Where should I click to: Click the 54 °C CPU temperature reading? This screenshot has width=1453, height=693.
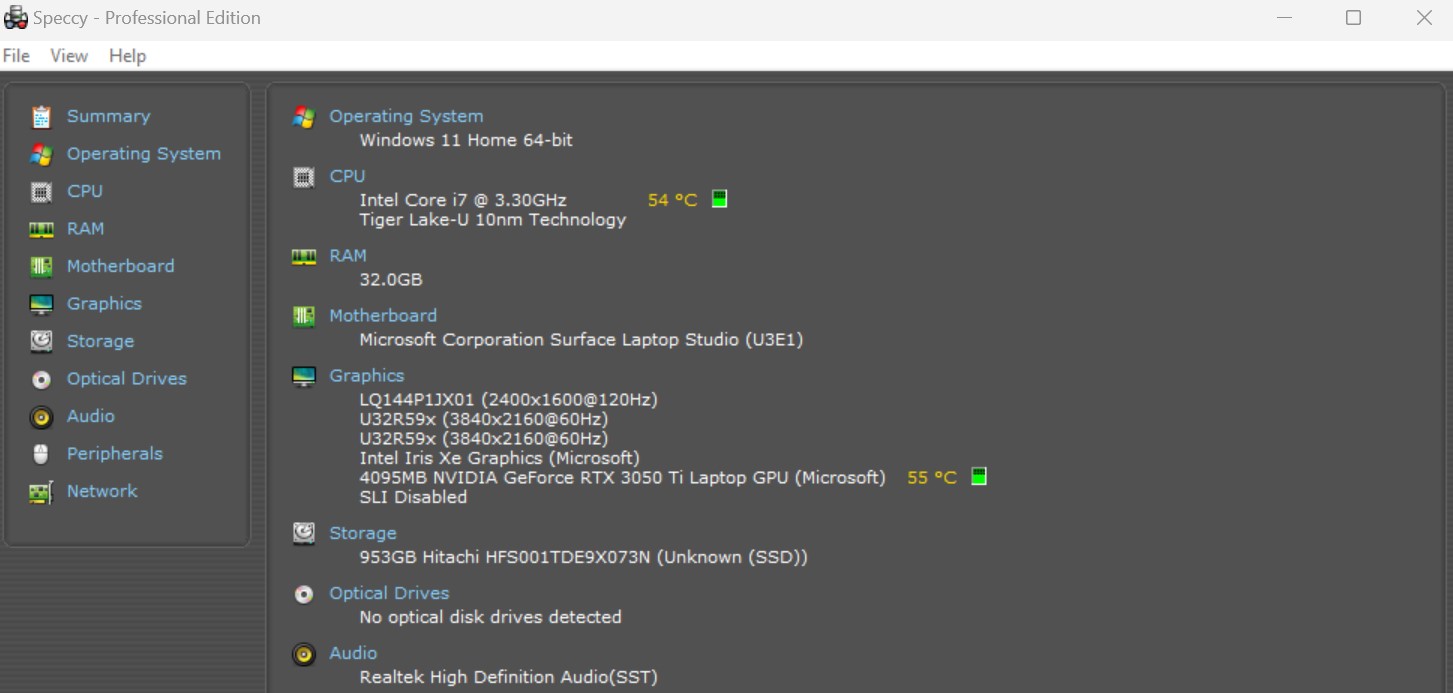coord(672,200)
